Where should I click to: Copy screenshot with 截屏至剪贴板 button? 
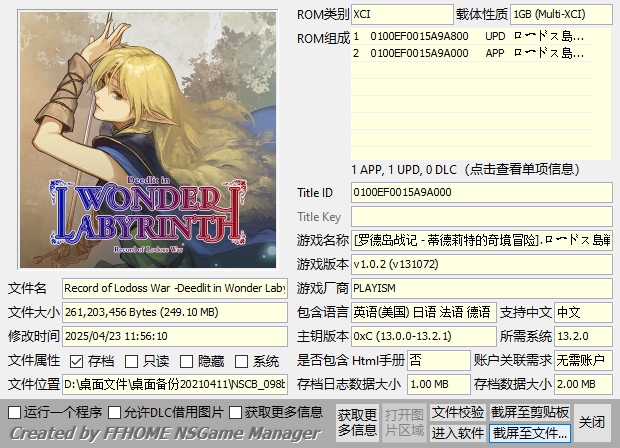530,412
